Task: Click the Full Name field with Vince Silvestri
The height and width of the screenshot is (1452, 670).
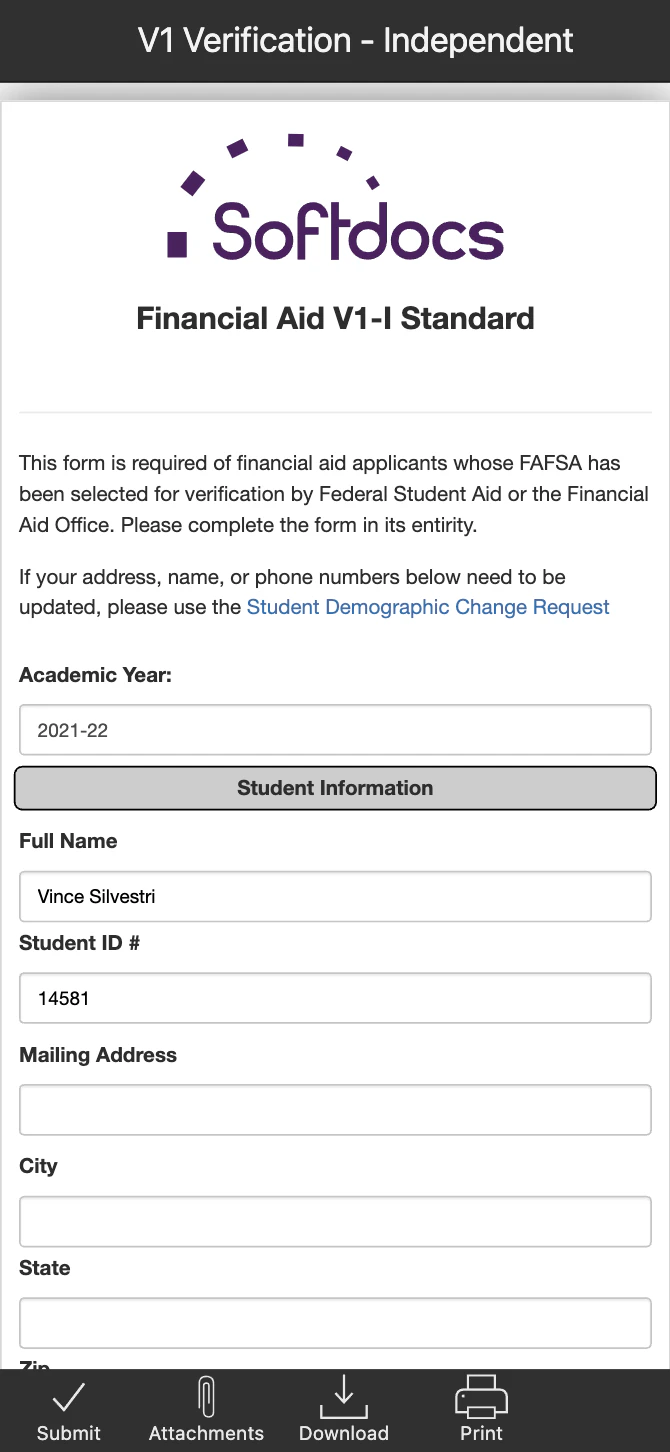Action: (x=335, y=896)
